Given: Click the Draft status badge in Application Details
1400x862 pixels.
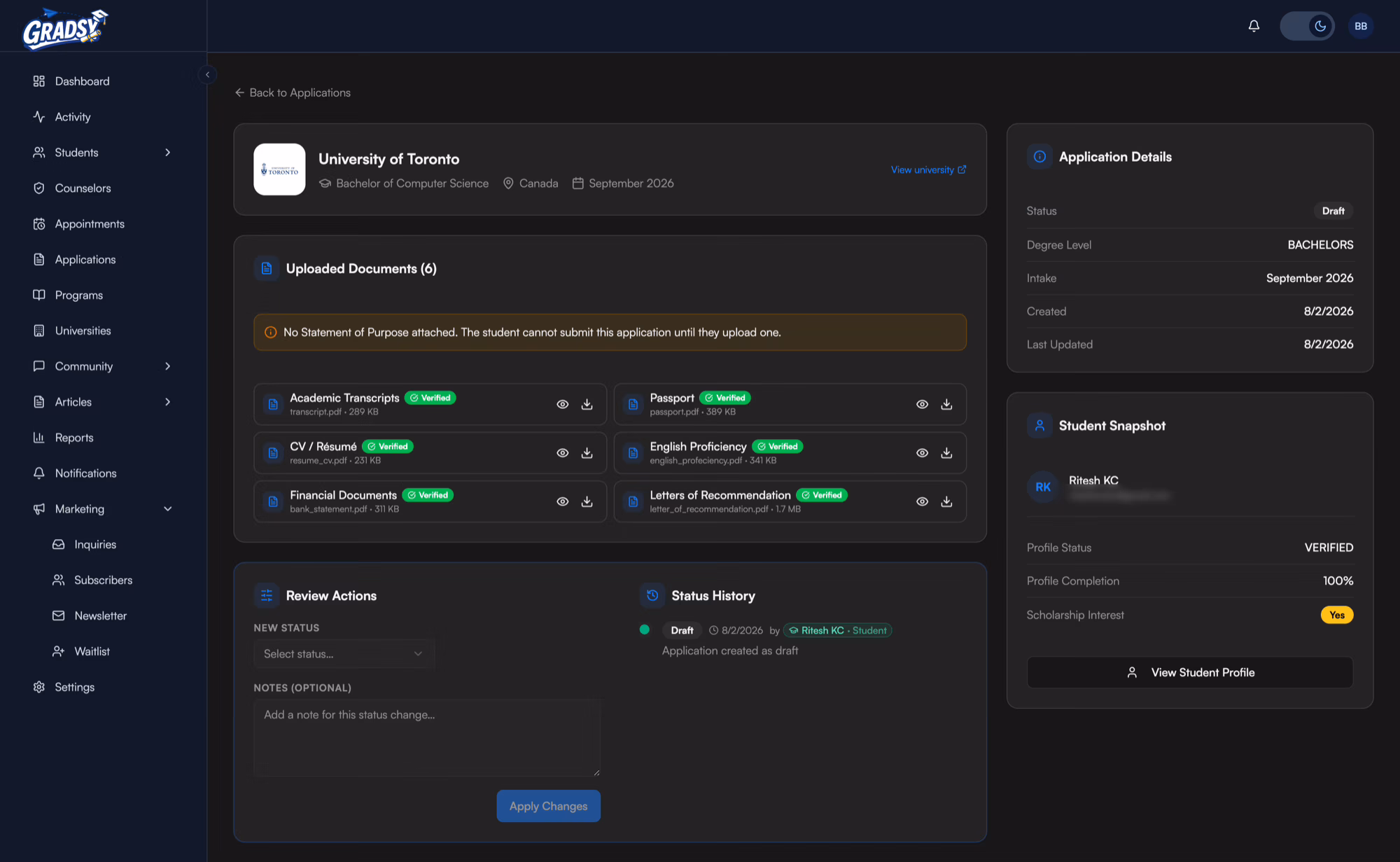Looking at the screenshot, I should point(1333,211).
